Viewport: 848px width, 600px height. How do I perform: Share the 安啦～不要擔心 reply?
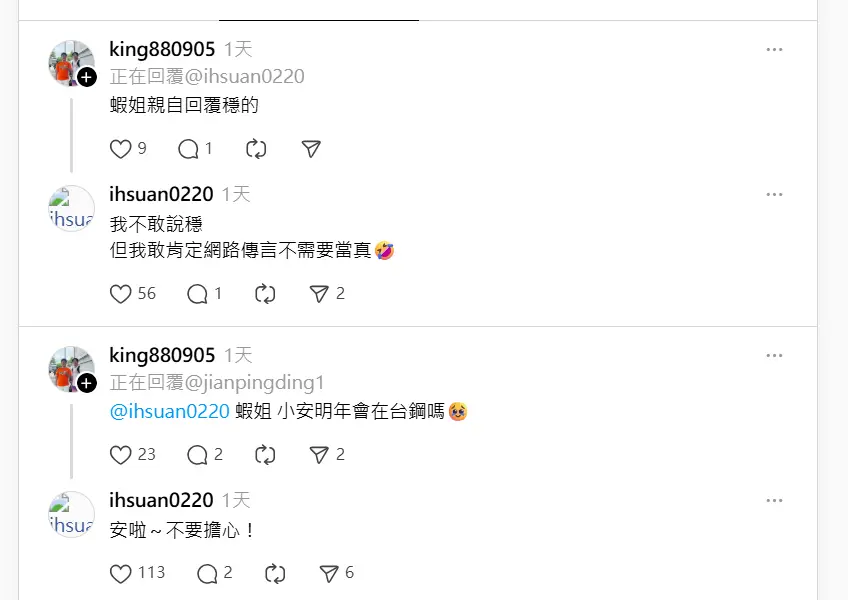click(329, 573)
